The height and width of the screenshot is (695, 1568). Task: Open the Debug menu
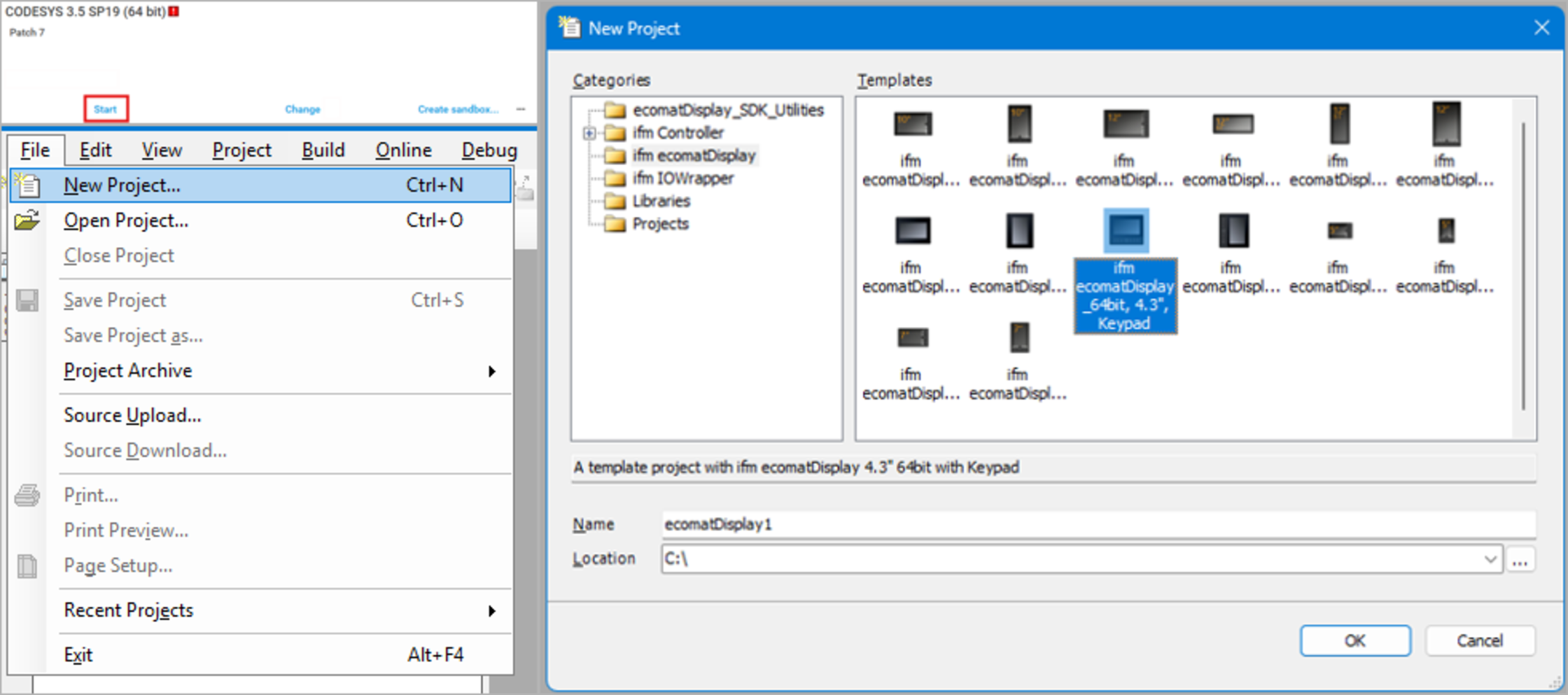(489, 150)
